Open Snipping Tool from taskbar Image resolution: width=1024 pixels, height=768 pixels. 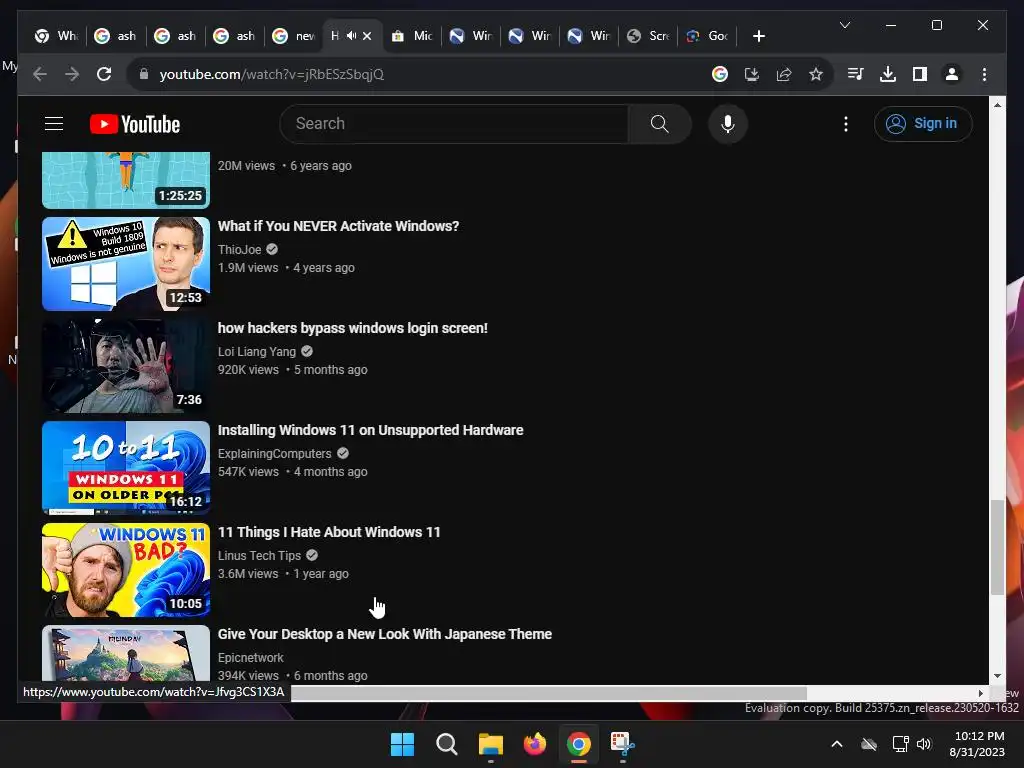tap(622, 744)
